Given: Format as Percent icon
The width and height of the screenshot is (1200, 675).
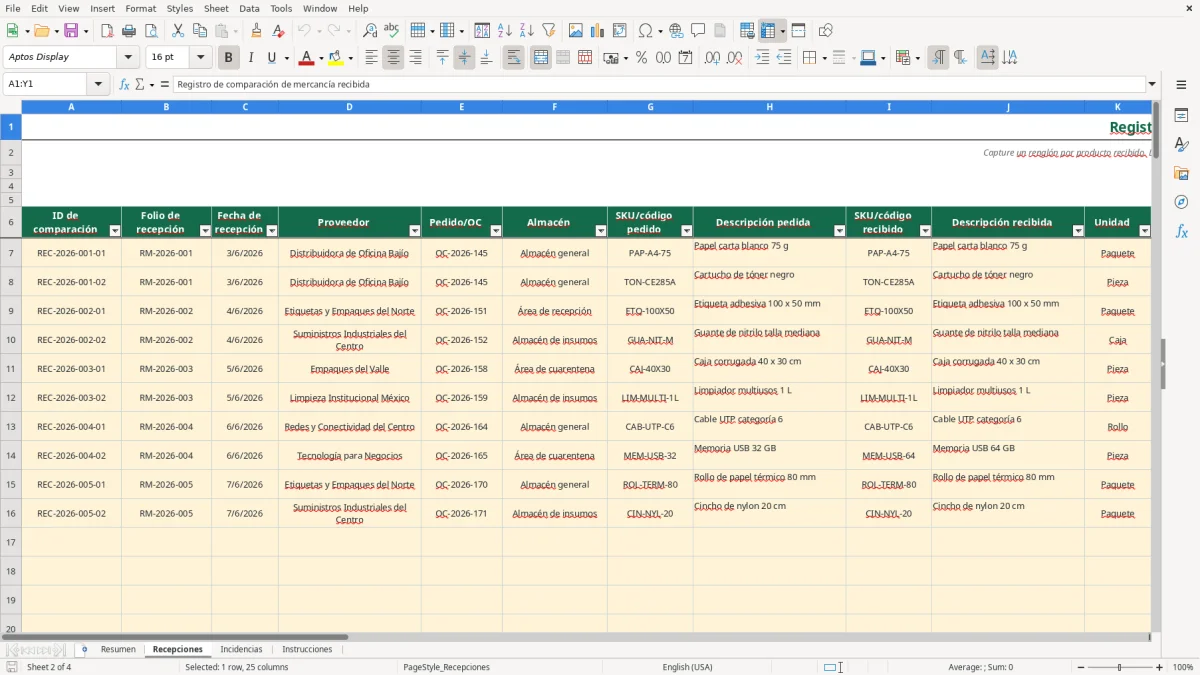Looking at the screenshot, I should coord(641,58).
